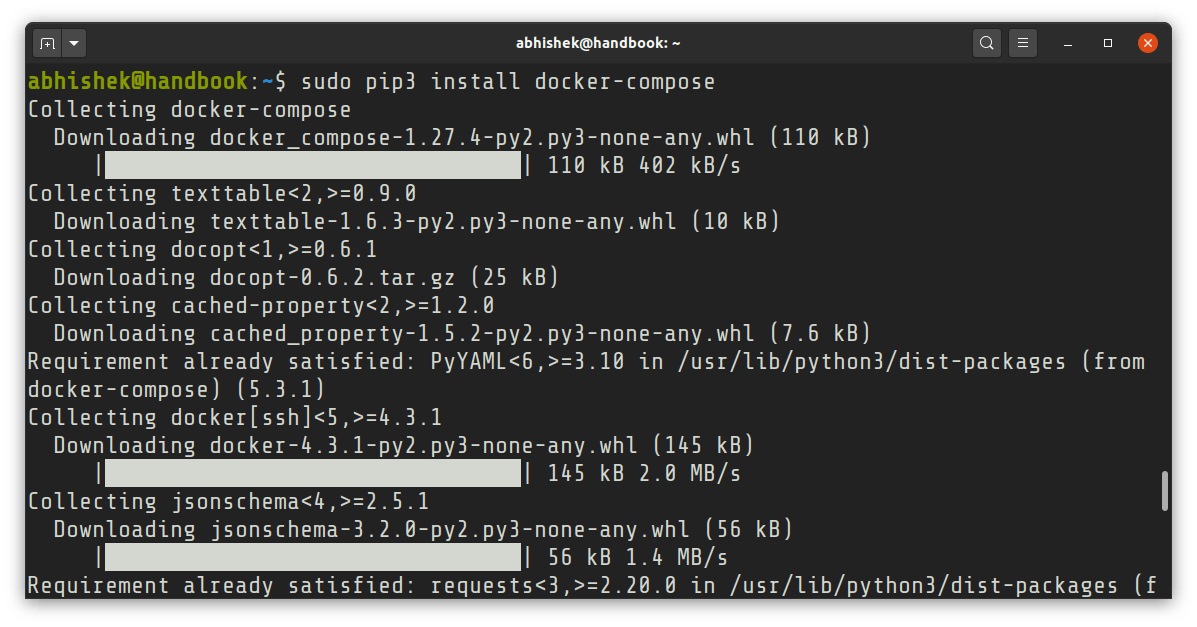Click the title bar showing abhishek@handbook: ~
The width and height of the screenshot is (1197, 627).
[598, 43]
